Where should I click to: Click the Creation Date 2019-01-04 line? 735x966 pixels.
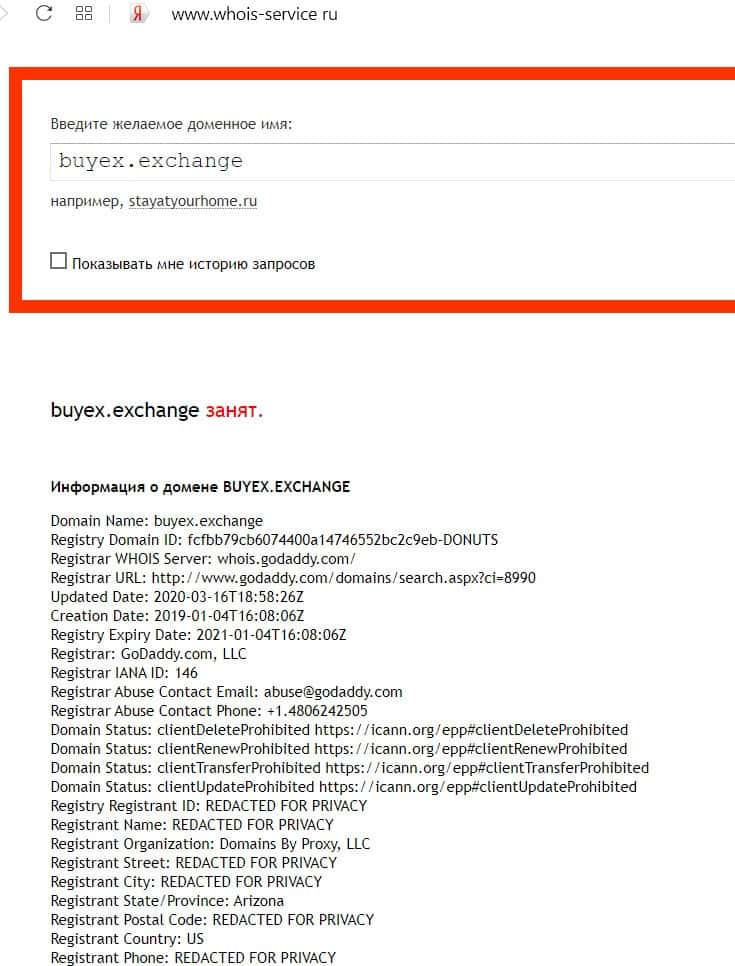pyautogui.click(x=177, y=616)
